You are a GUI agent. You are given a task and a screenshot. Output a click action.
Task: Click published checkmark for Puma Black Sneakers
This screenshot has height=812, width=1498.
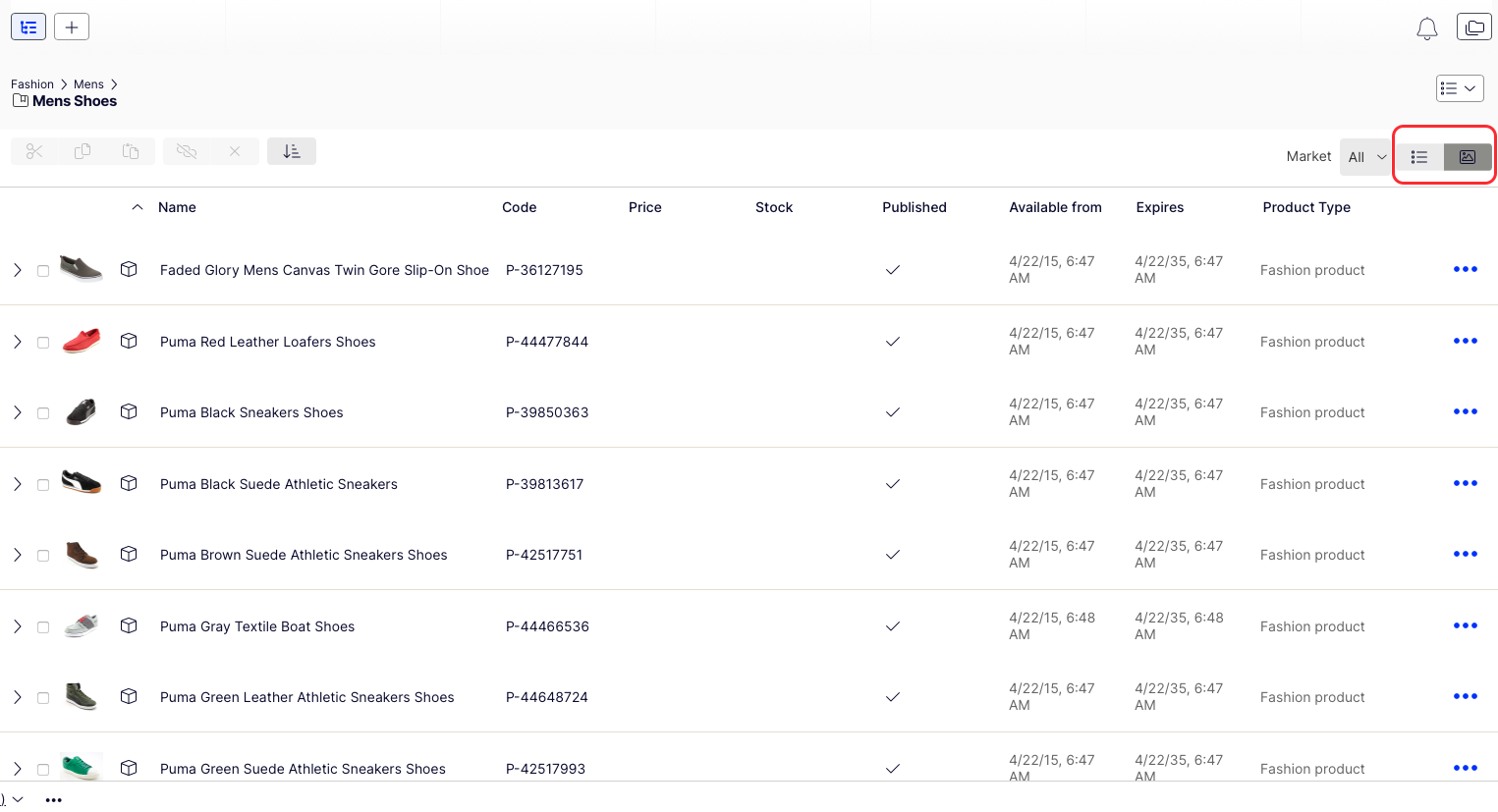[x=893, y=412]
